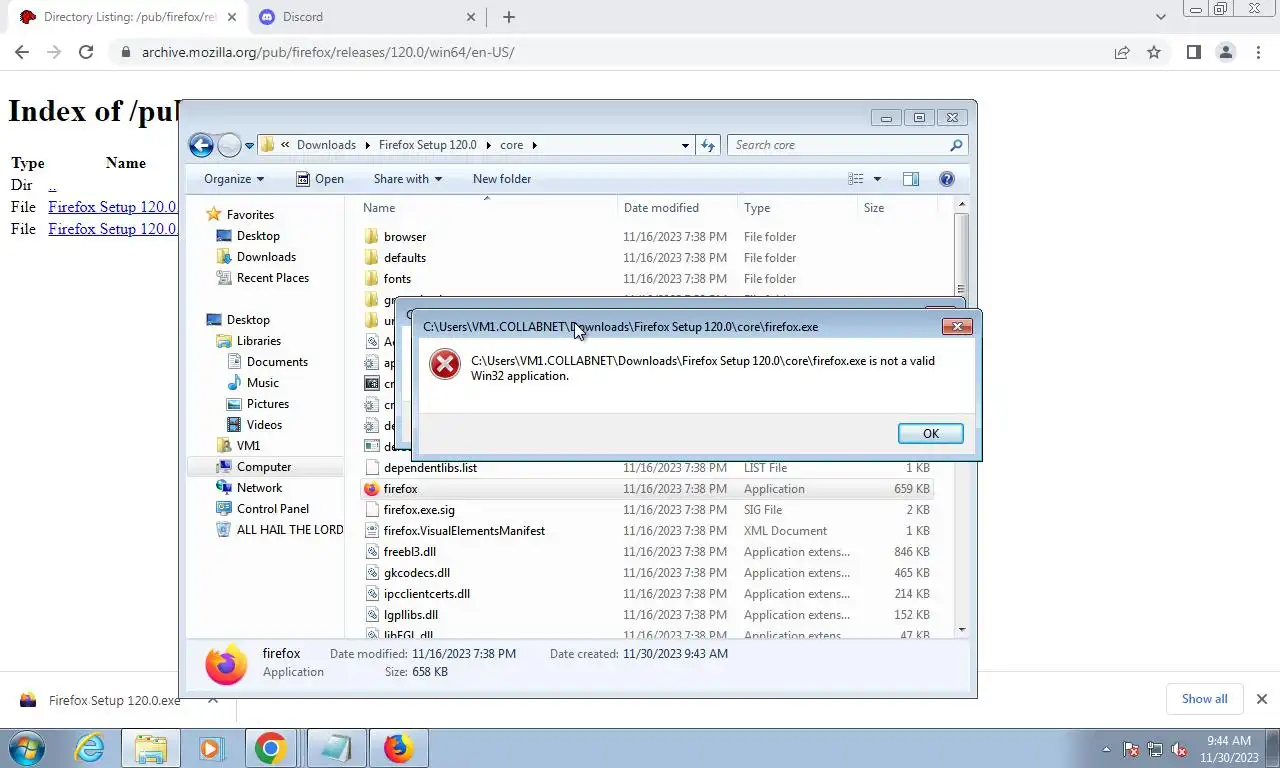The height and width of the screenshot is (768, 1280).
Task: Create a New folder
Action: [x=502, y=179]
